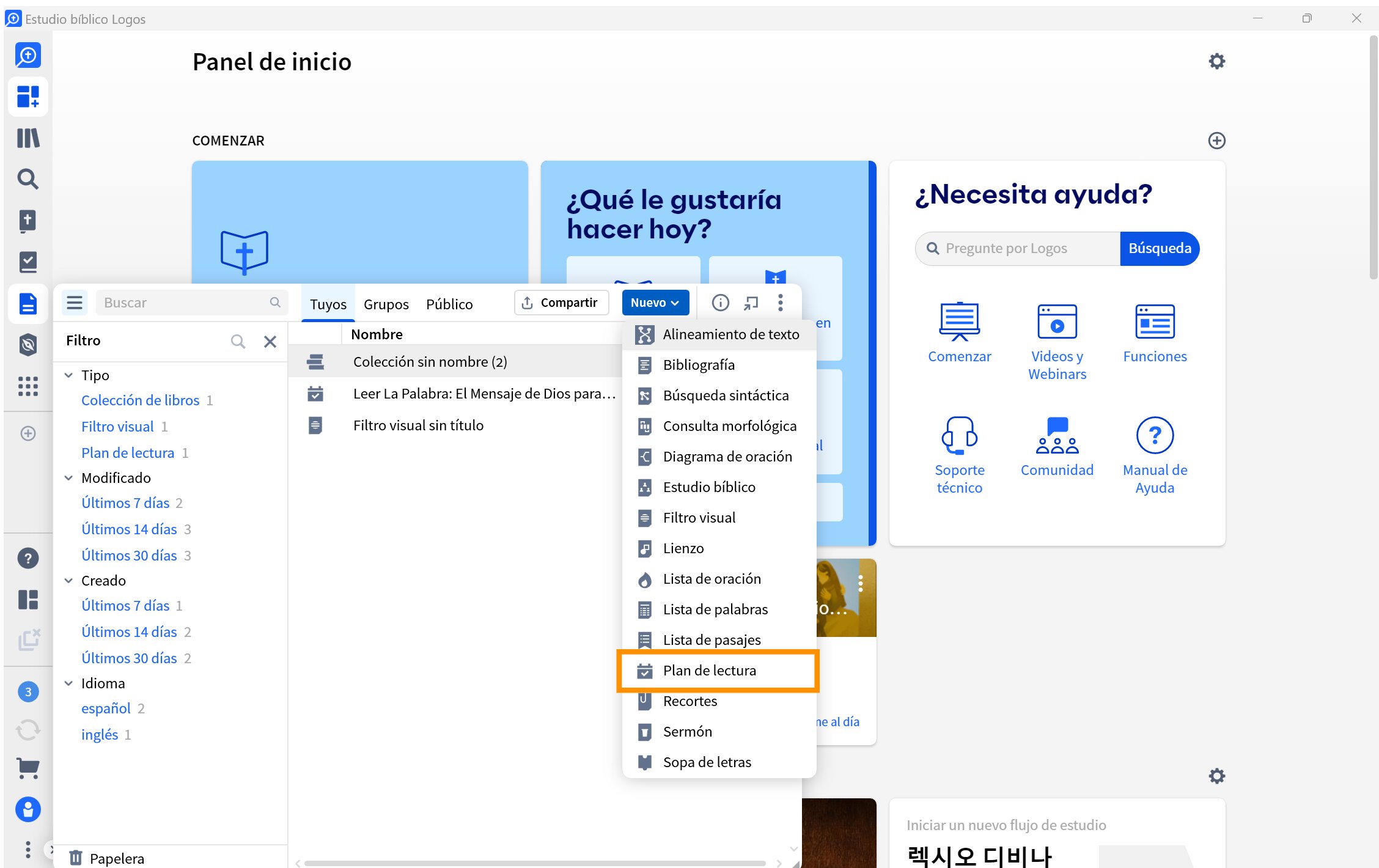This screenshot has height=868, width=1379.
Task: Open the Layouts icon in sidebar
Action: coord(28,600)
